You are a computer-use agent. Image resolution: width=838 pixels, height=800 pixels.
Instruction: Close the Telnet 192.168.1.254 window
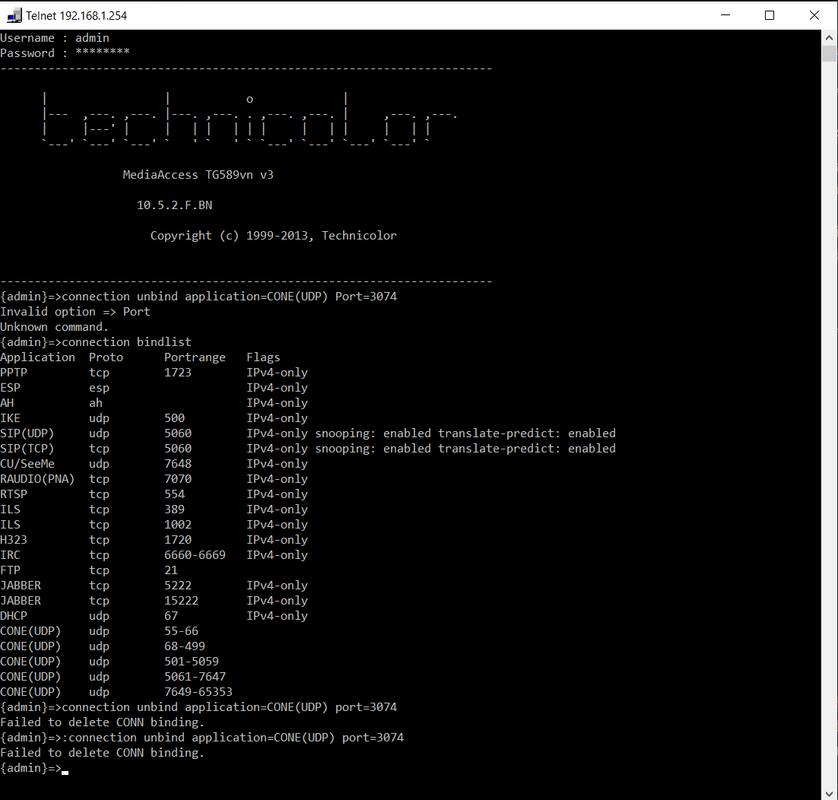coord(814,15)
